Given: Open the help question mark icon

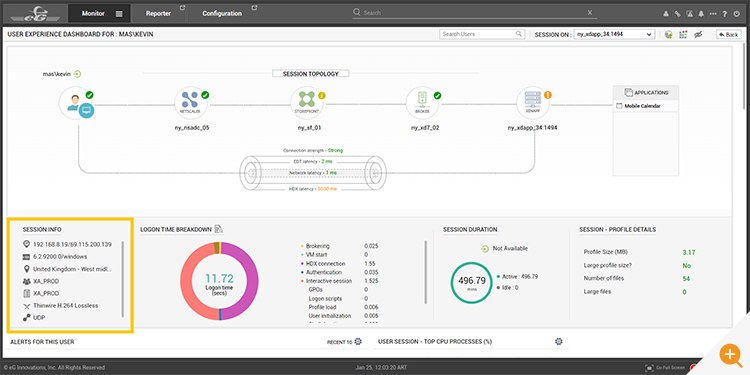Looking at the screenshot, I should 725,14.
